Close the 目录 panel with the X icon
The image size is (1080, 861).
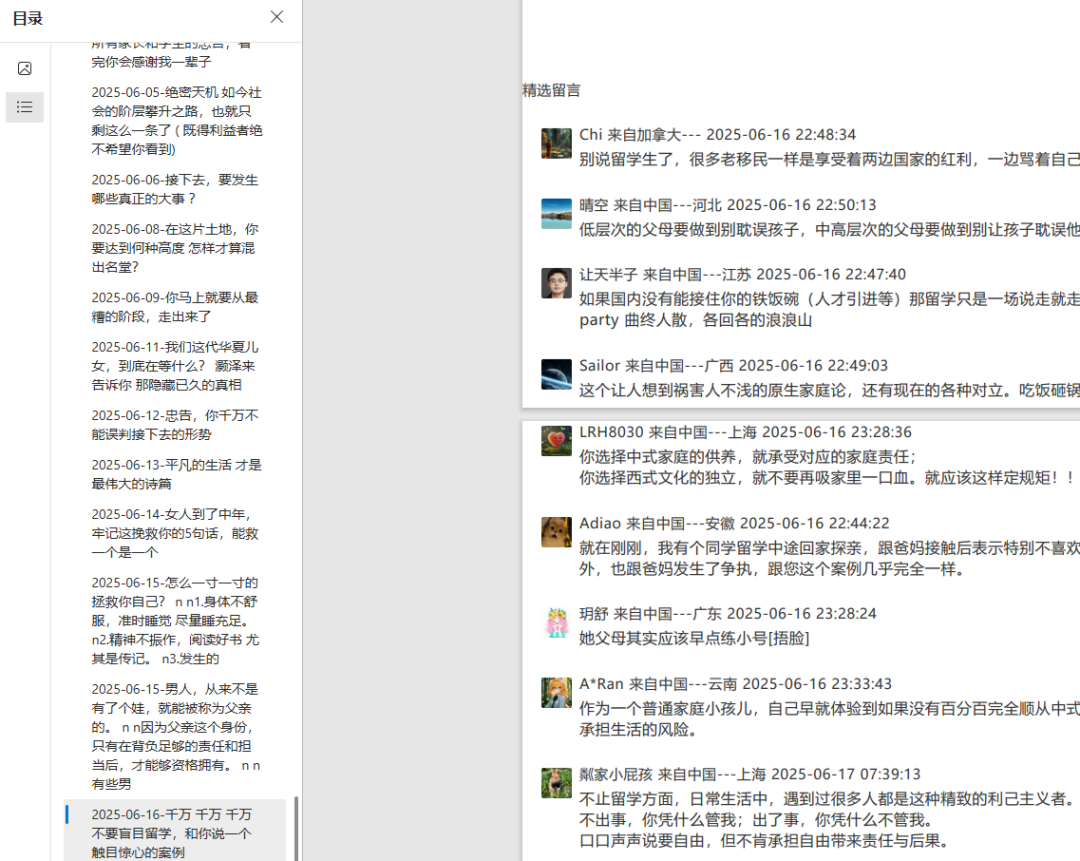click(277, 17)
